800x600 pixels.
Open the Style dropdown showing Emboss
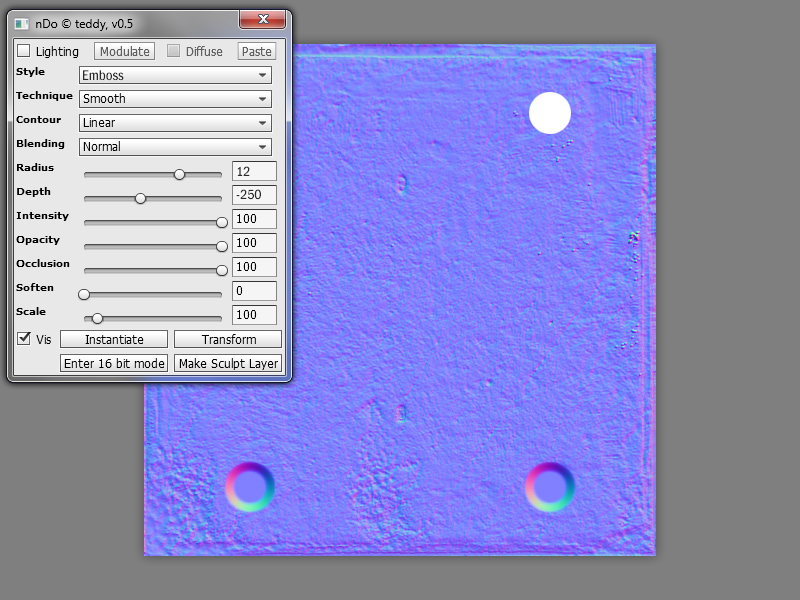point(175,75)
